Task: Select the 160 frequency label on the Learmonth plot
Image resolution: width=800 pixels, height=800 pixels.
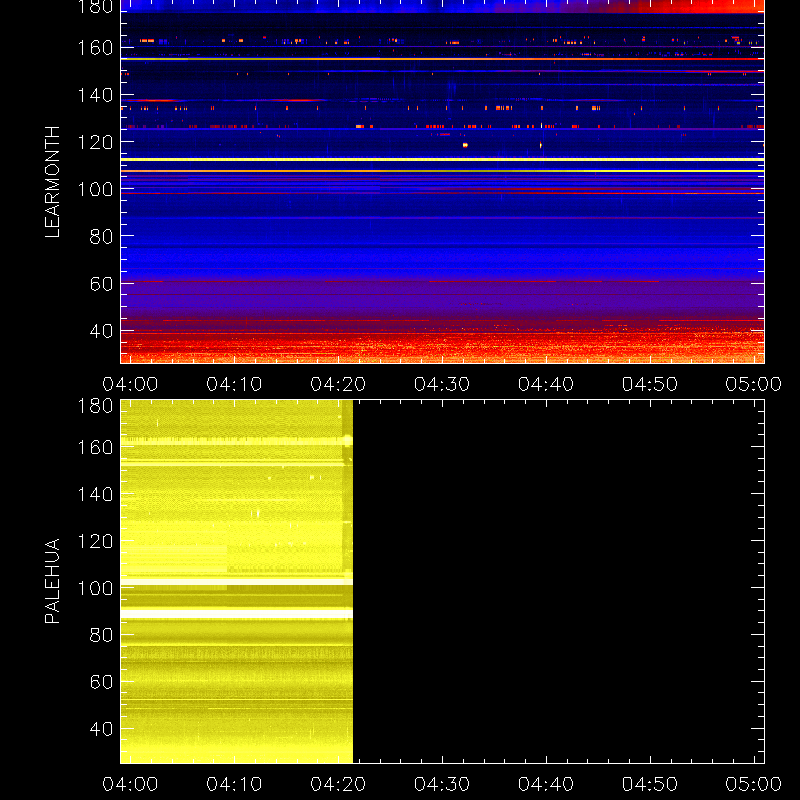Action: coord(95,48)
